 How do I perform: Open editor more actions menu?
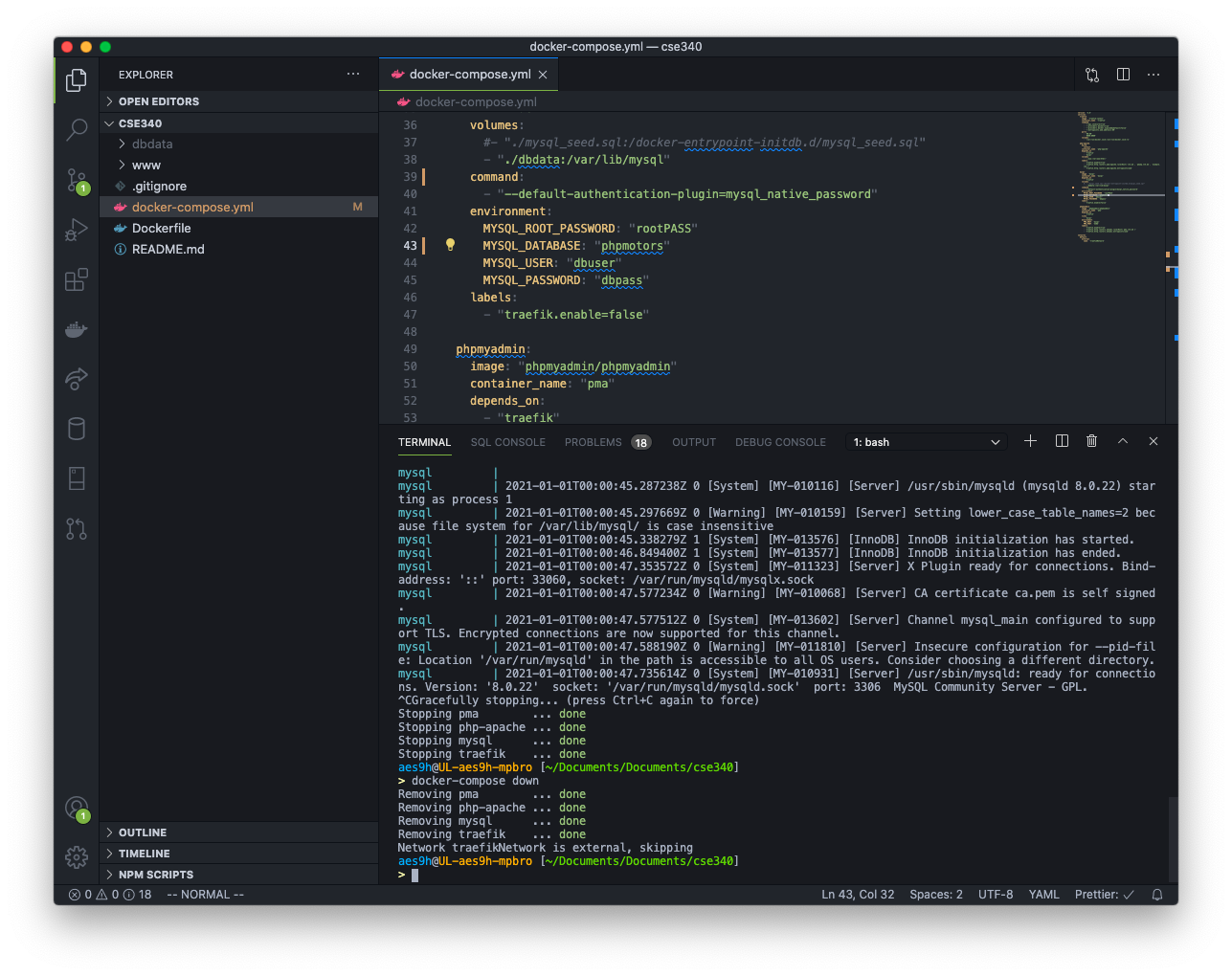pos(1154,75)
